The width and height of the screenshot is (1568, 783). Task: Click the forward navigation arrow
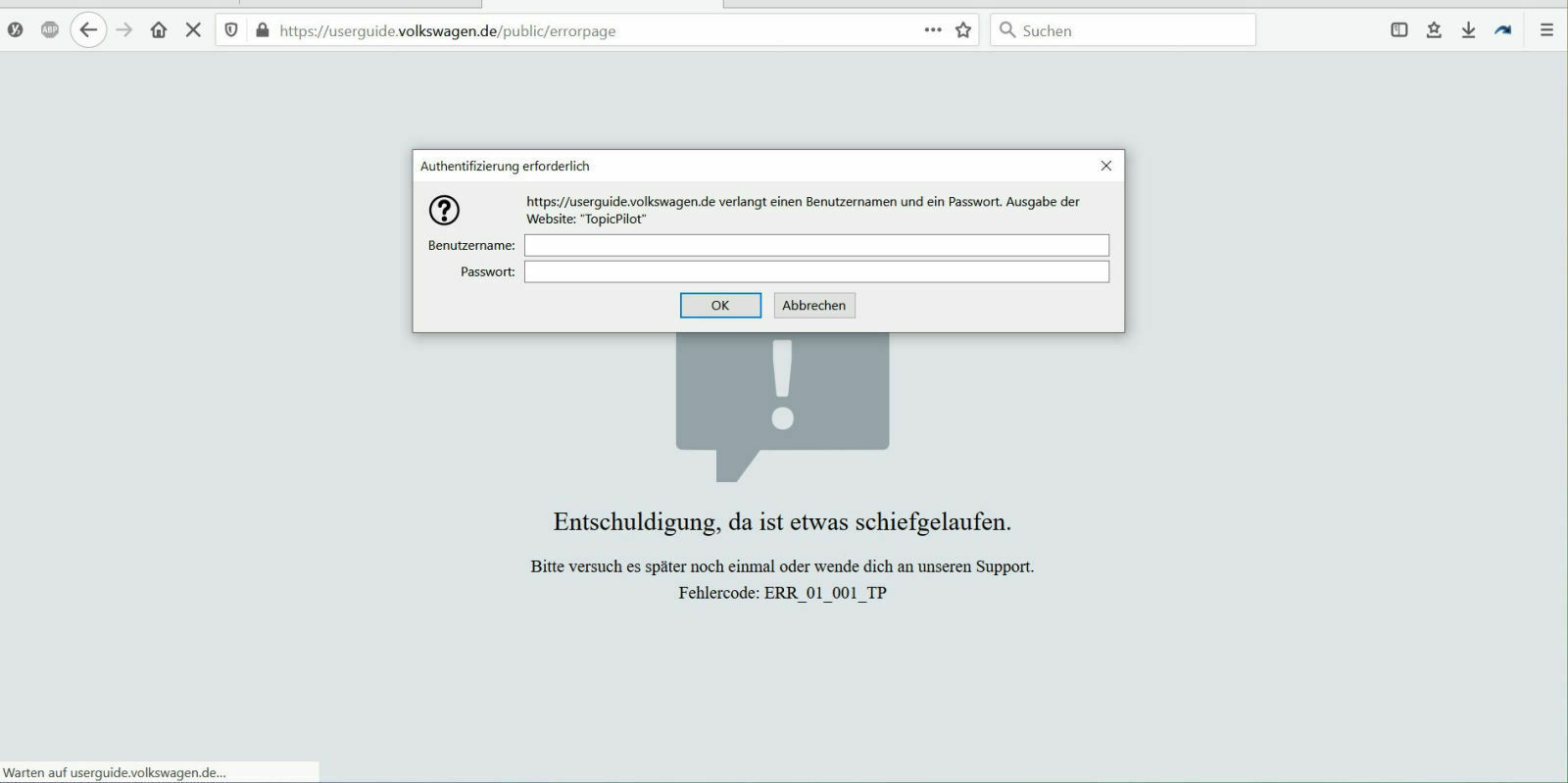tap(124, 30)
